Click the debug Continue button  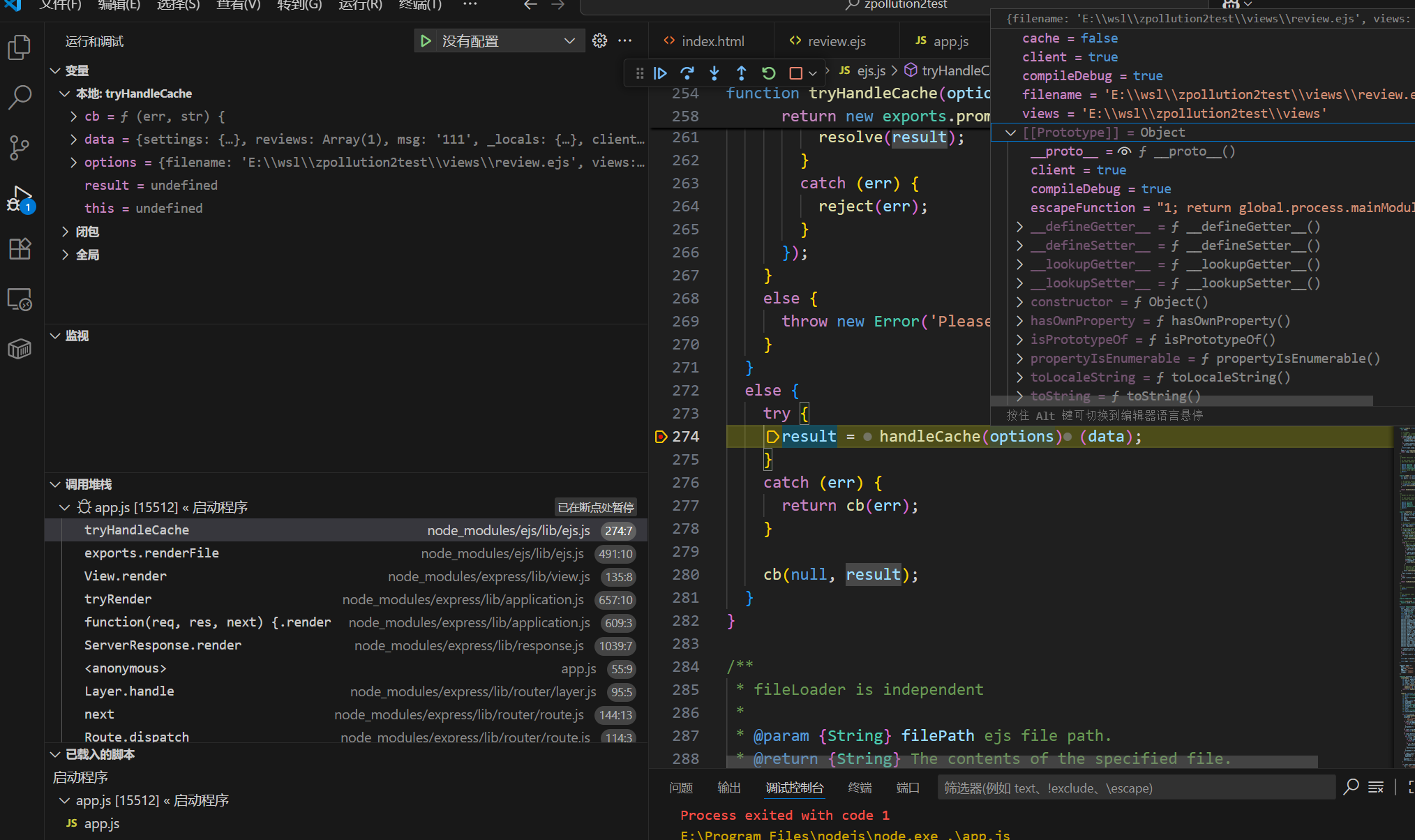point(660,73)
